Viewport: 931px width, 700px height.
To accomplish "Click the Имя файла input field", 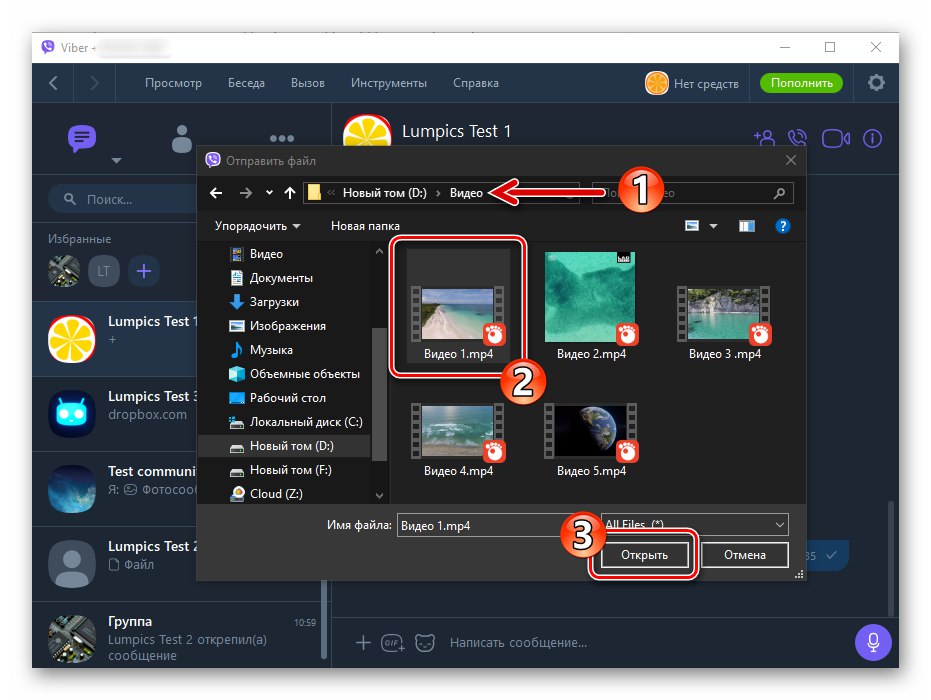I will pos(487,525).
